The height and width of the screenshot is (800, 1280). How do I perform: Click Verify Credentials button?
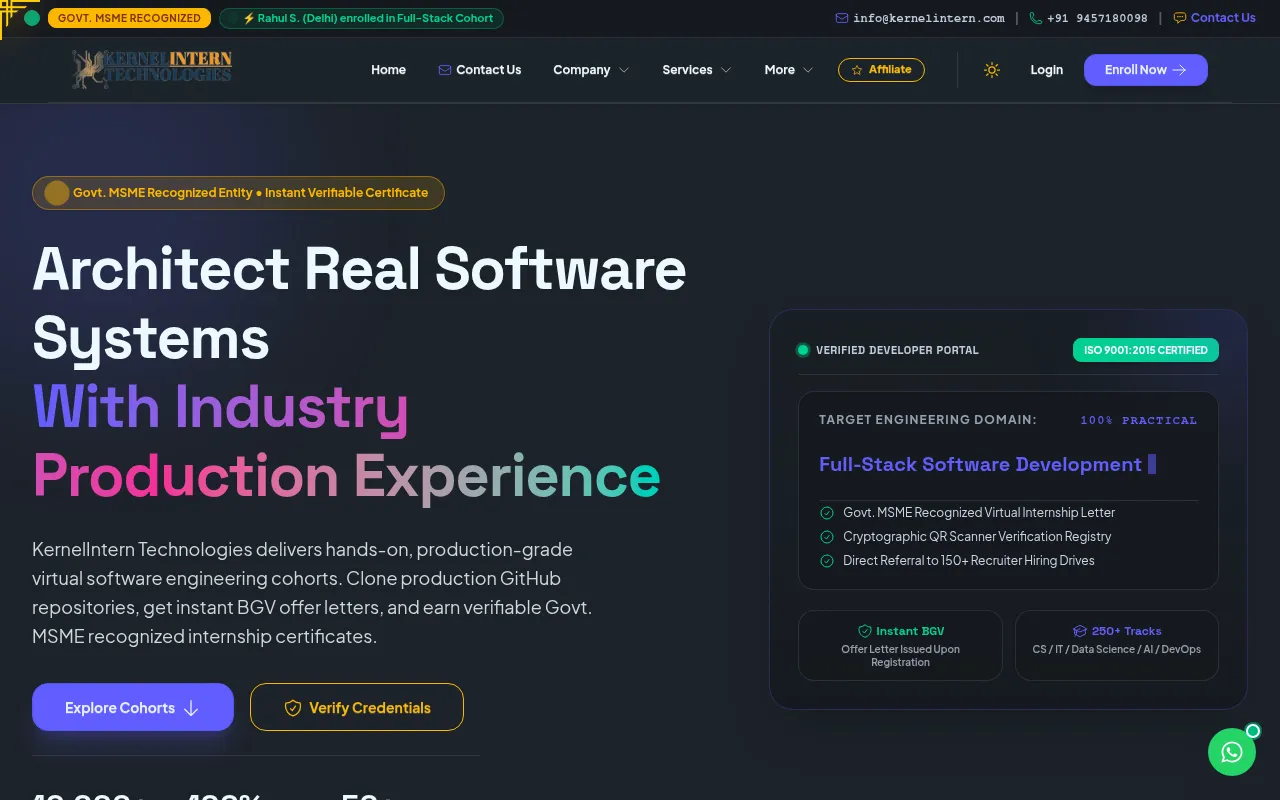click(357, 707)
